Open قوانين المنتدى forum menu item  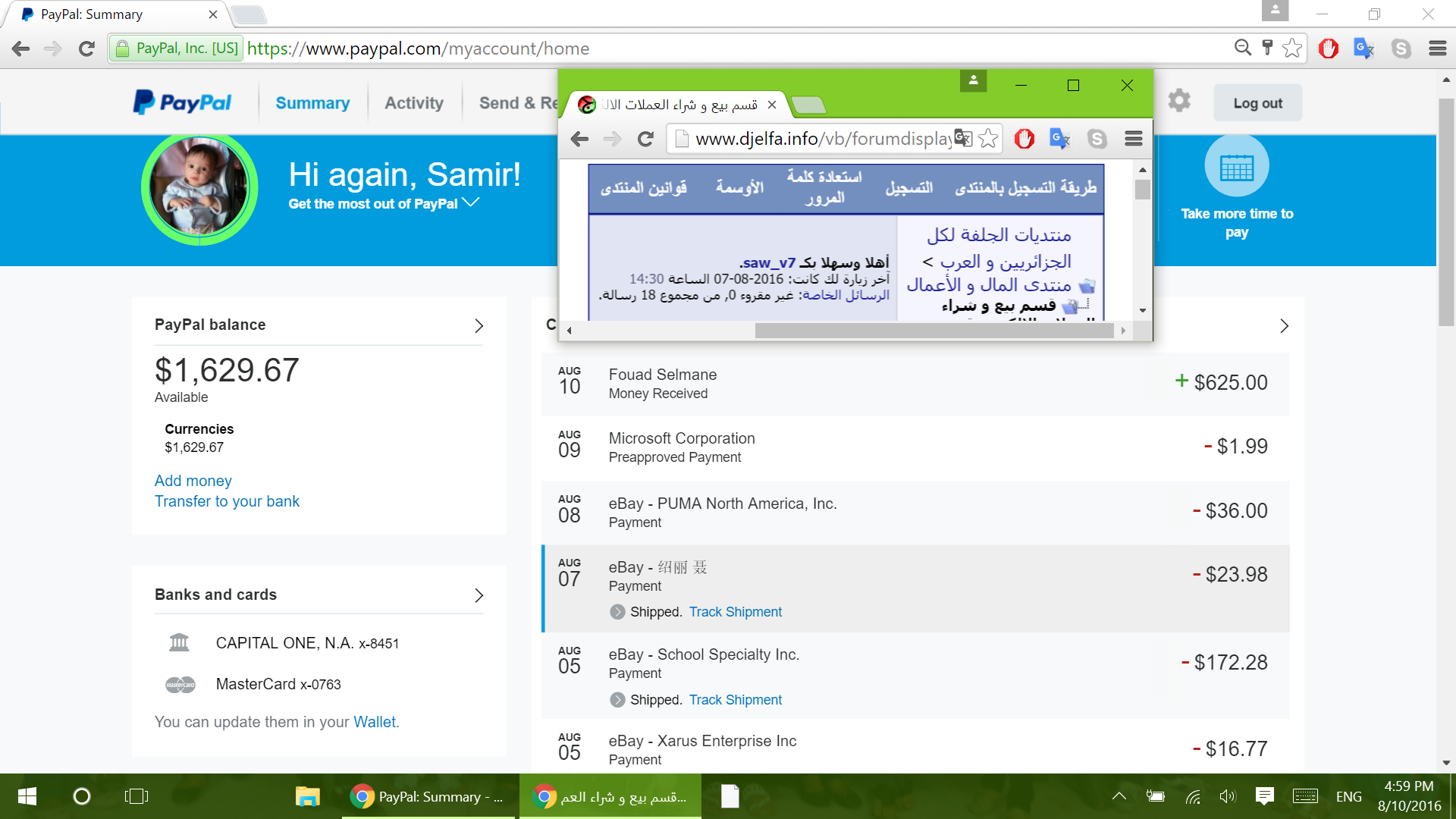point(643,187)
